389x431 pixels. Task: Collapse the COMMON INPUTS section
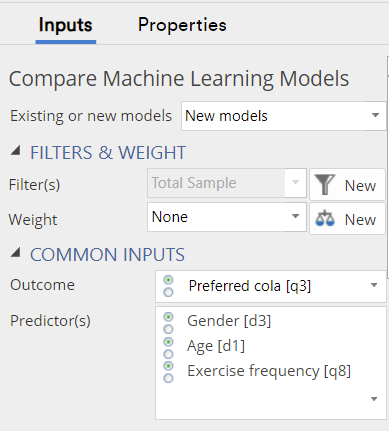coord(15,253)
